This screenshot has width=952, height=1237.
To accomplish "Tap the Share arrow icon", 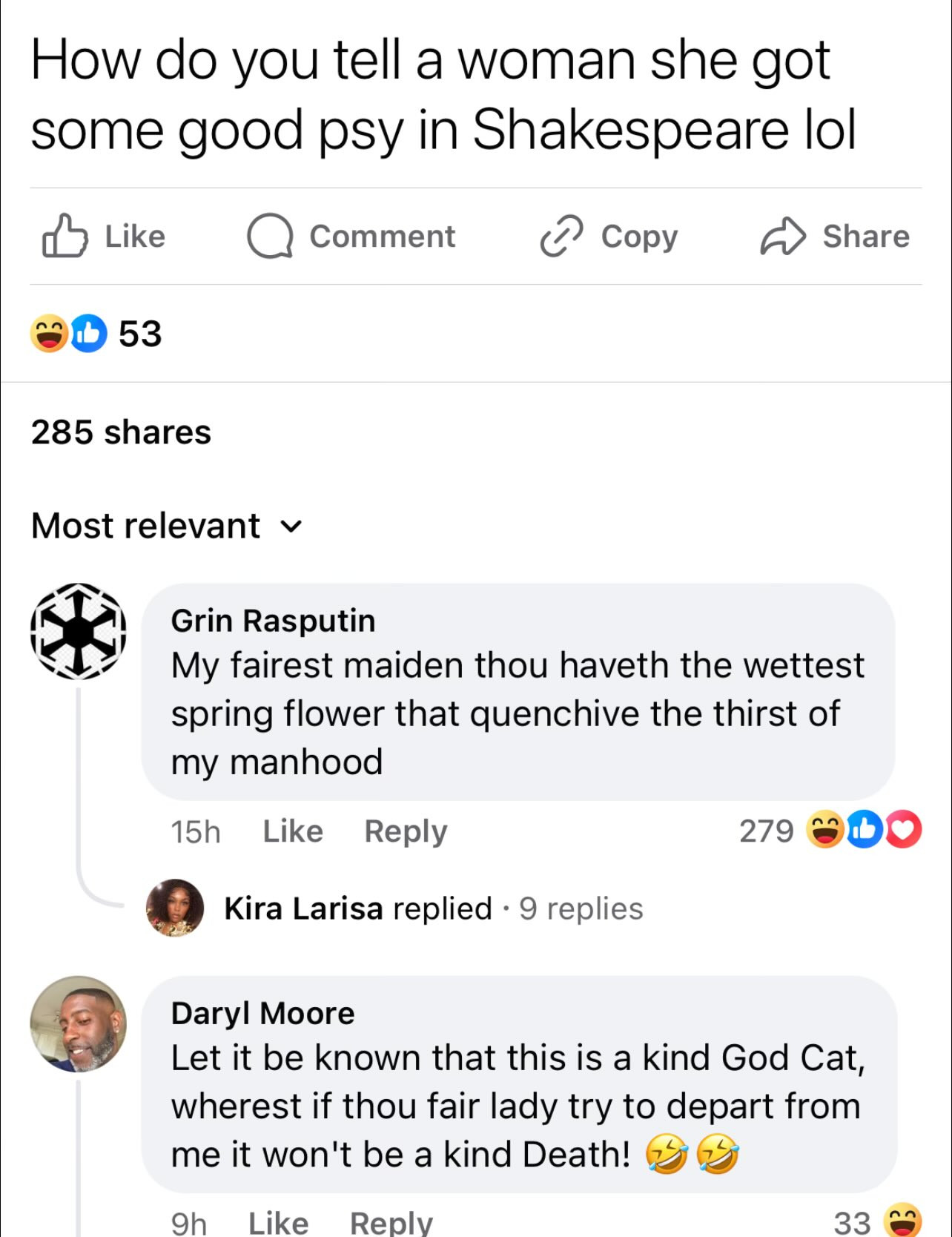I will pos(782,236).
